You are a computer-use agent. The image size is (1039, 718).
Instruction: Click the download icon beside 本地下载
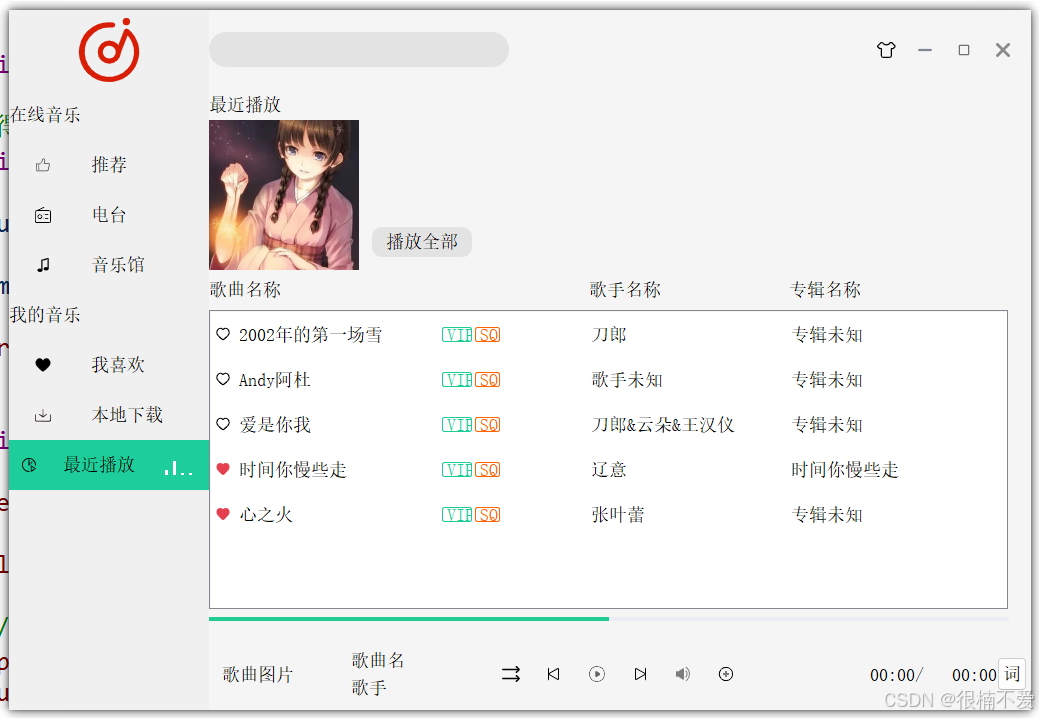click(43, 415)
